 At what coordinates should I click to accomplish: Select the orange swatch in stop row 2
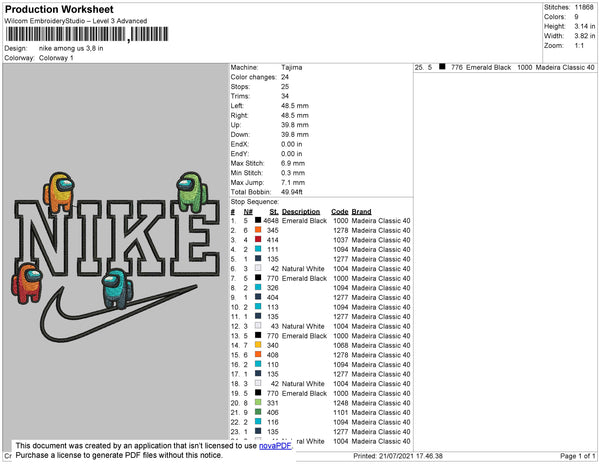(x=258, y=230)
